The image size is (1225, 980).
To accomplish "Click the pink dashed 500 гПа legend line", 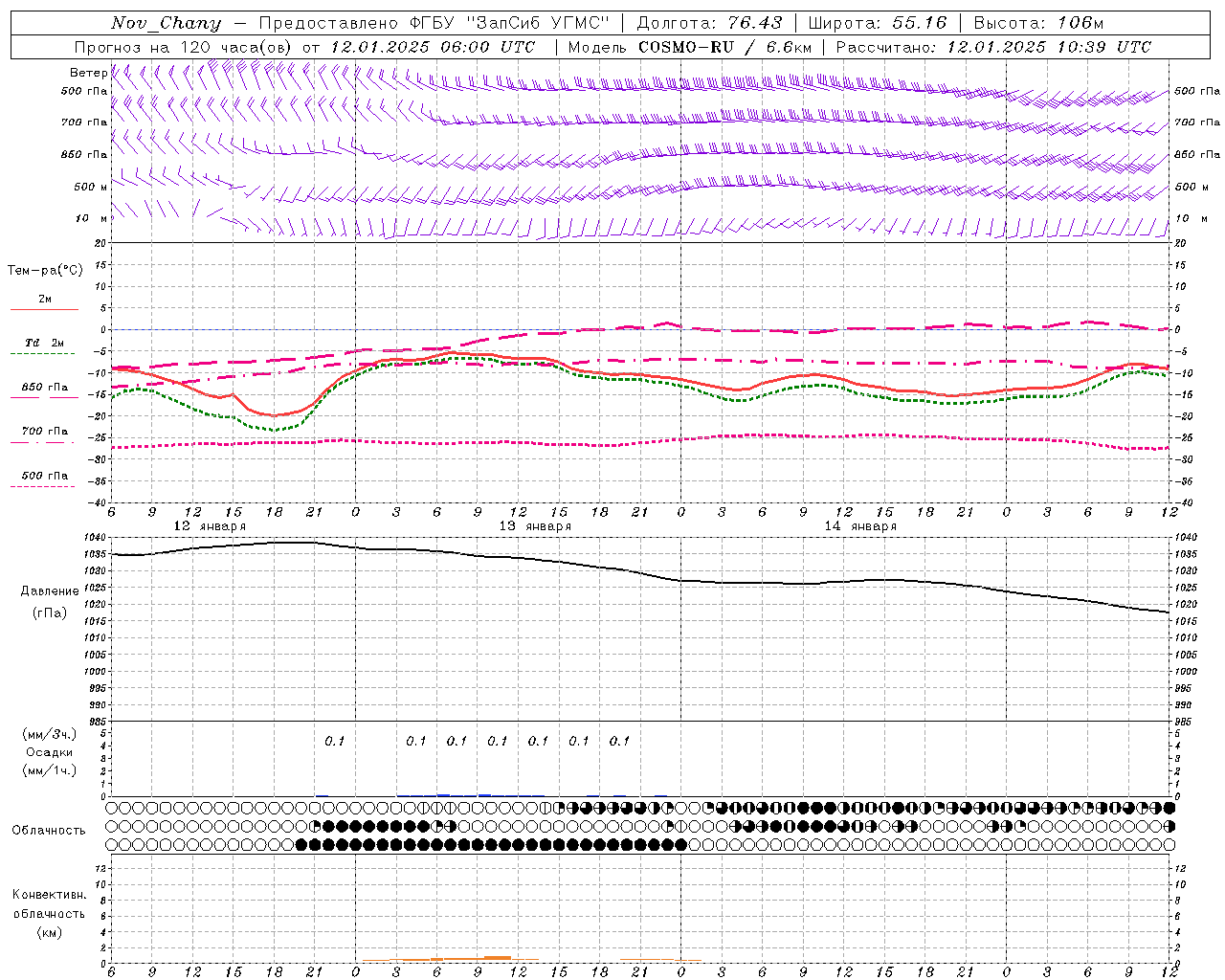I will [42, 486].
